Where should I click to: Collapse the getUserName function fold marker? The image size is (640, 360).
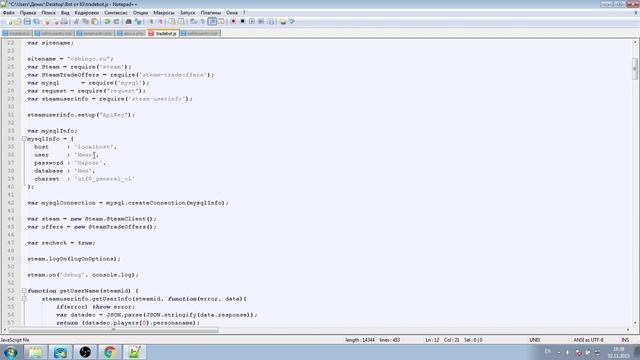[x=24, y=291]
